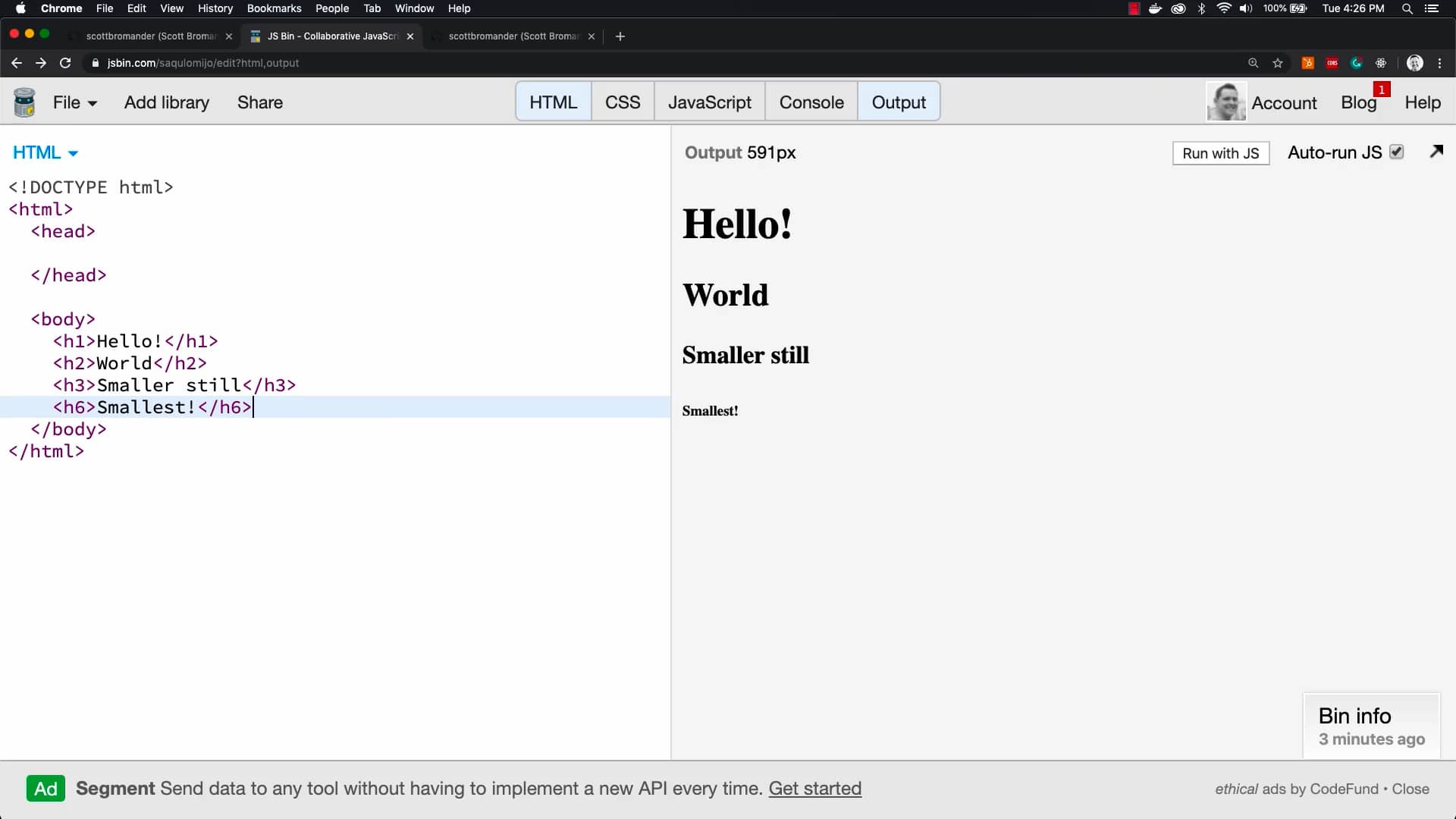Image resolution: width=1456 pixels, height=819 pixels.
Task: Place cursor in the h2 World line
Action: coord(129,363)
